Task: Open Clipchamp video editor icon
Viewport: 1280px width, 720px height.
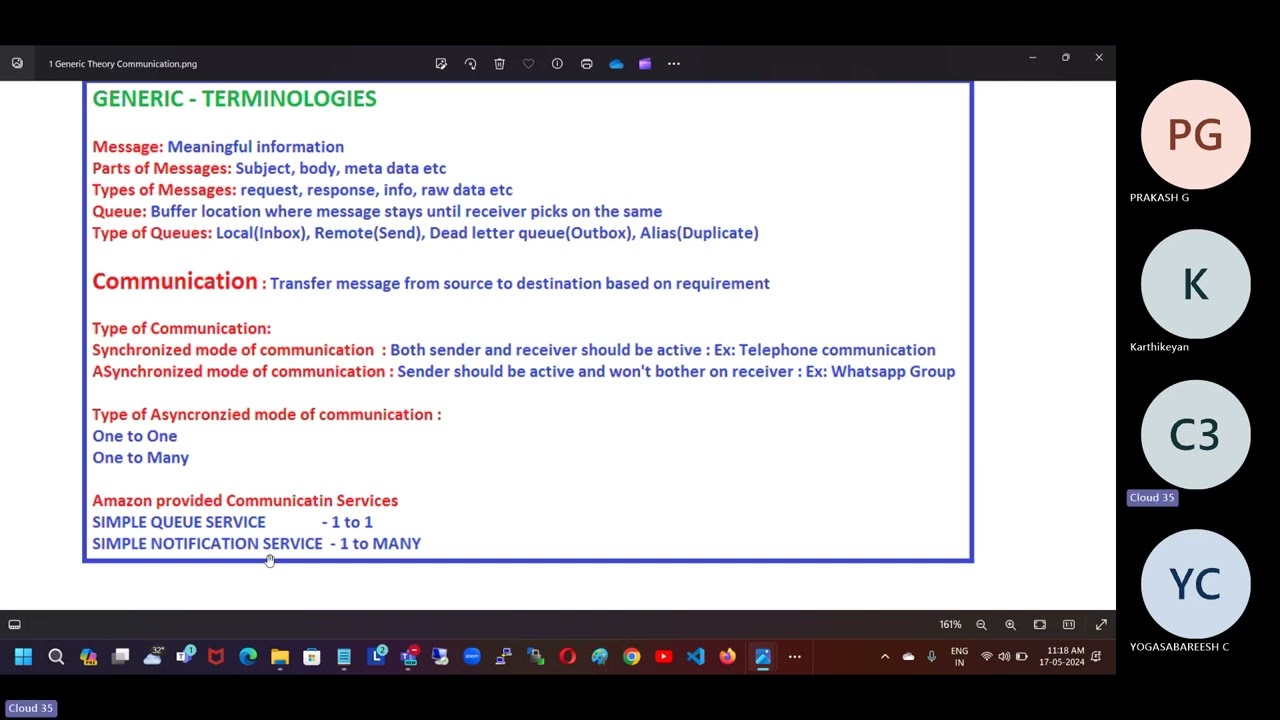Action: 645,64
